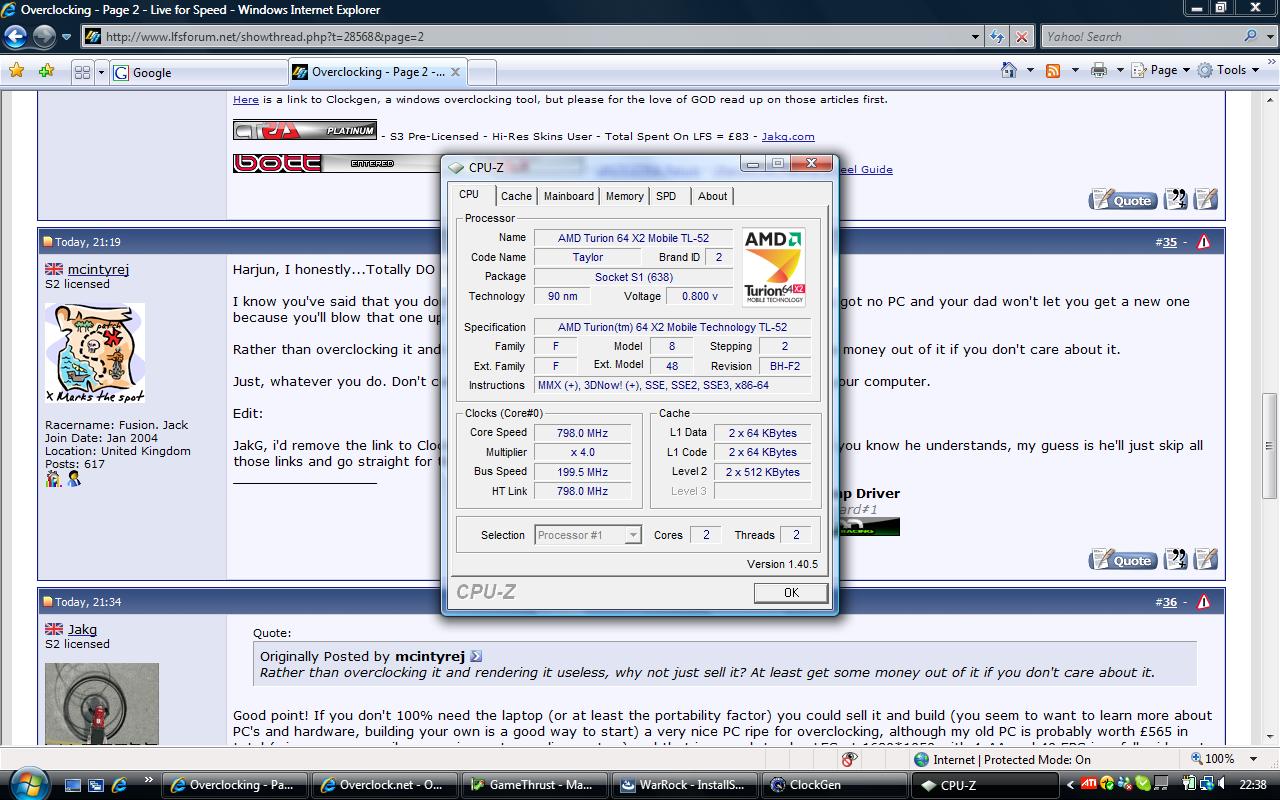The height and width of the screenshot is (800, 1280).
Task: Open the #35 post permalink
Action: pyautogui.click(x=1169, y=242)
